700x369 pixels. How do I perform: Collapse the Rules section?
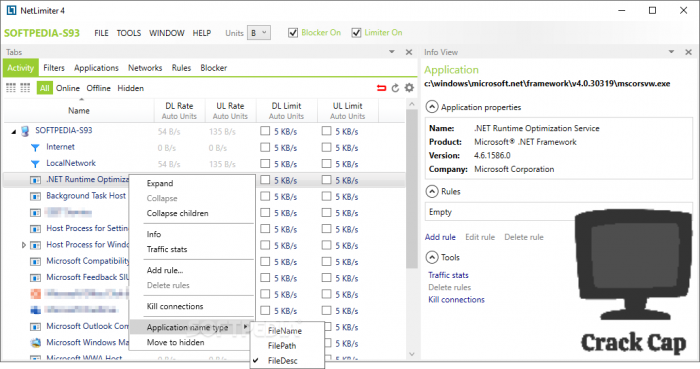pos(432,191)
